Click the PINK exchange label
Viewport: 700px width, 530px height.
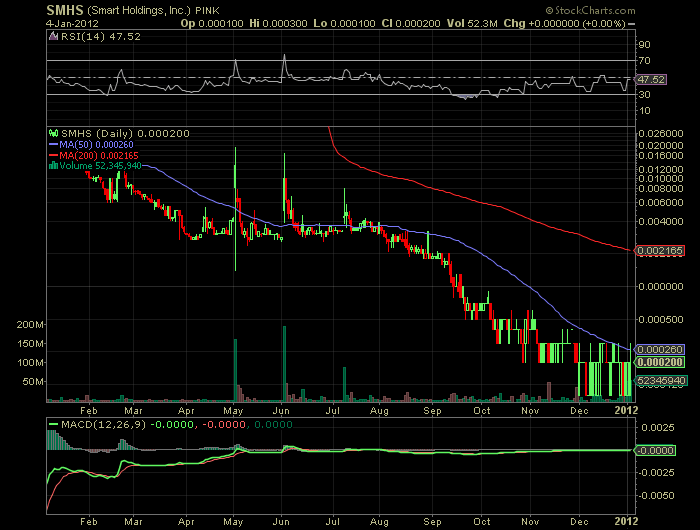(207, 11)
